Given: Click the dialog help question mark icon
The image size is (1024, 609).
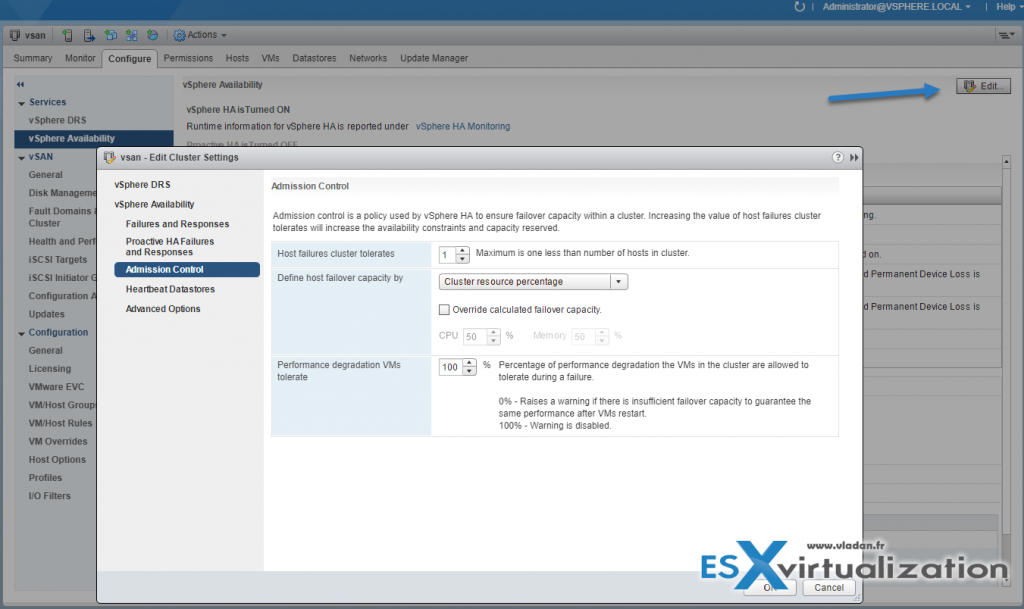Looking at the screenshot, I should coord(837,157).
